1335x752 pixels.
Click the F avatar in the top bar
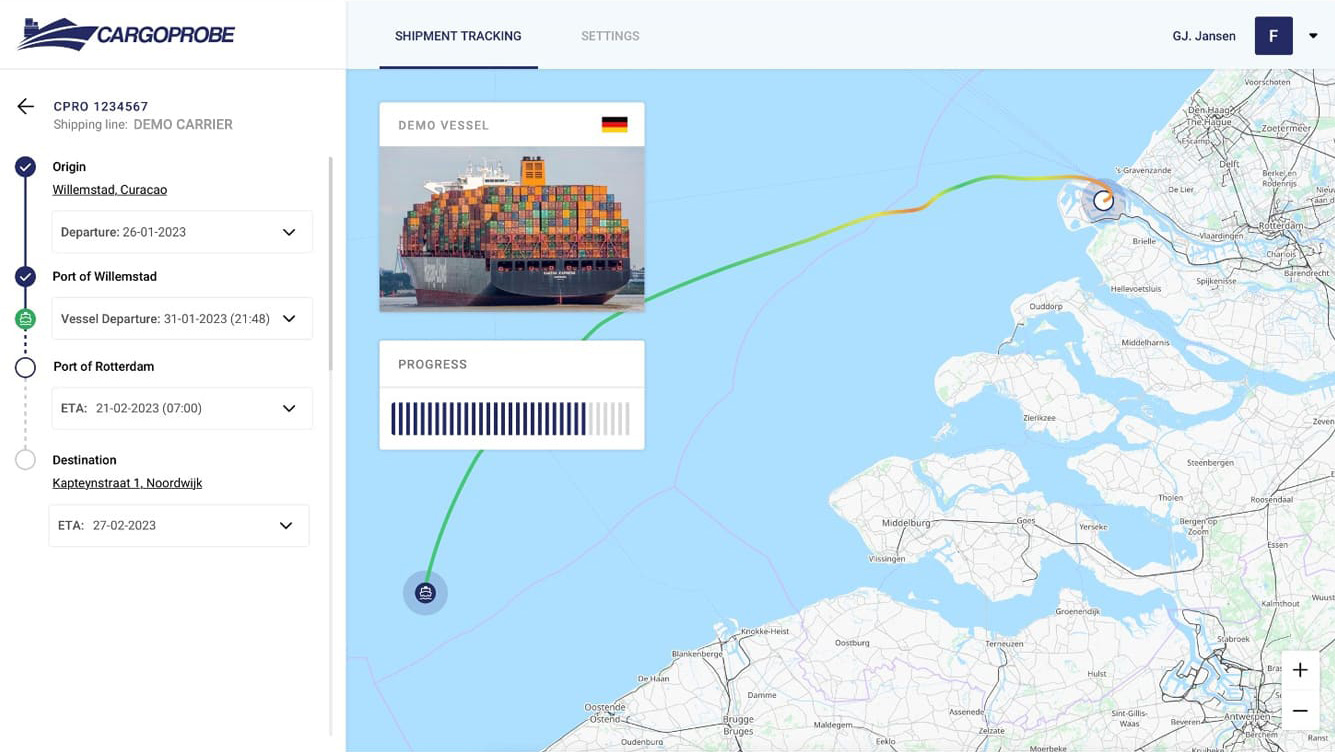click(x=1273, y=35)
